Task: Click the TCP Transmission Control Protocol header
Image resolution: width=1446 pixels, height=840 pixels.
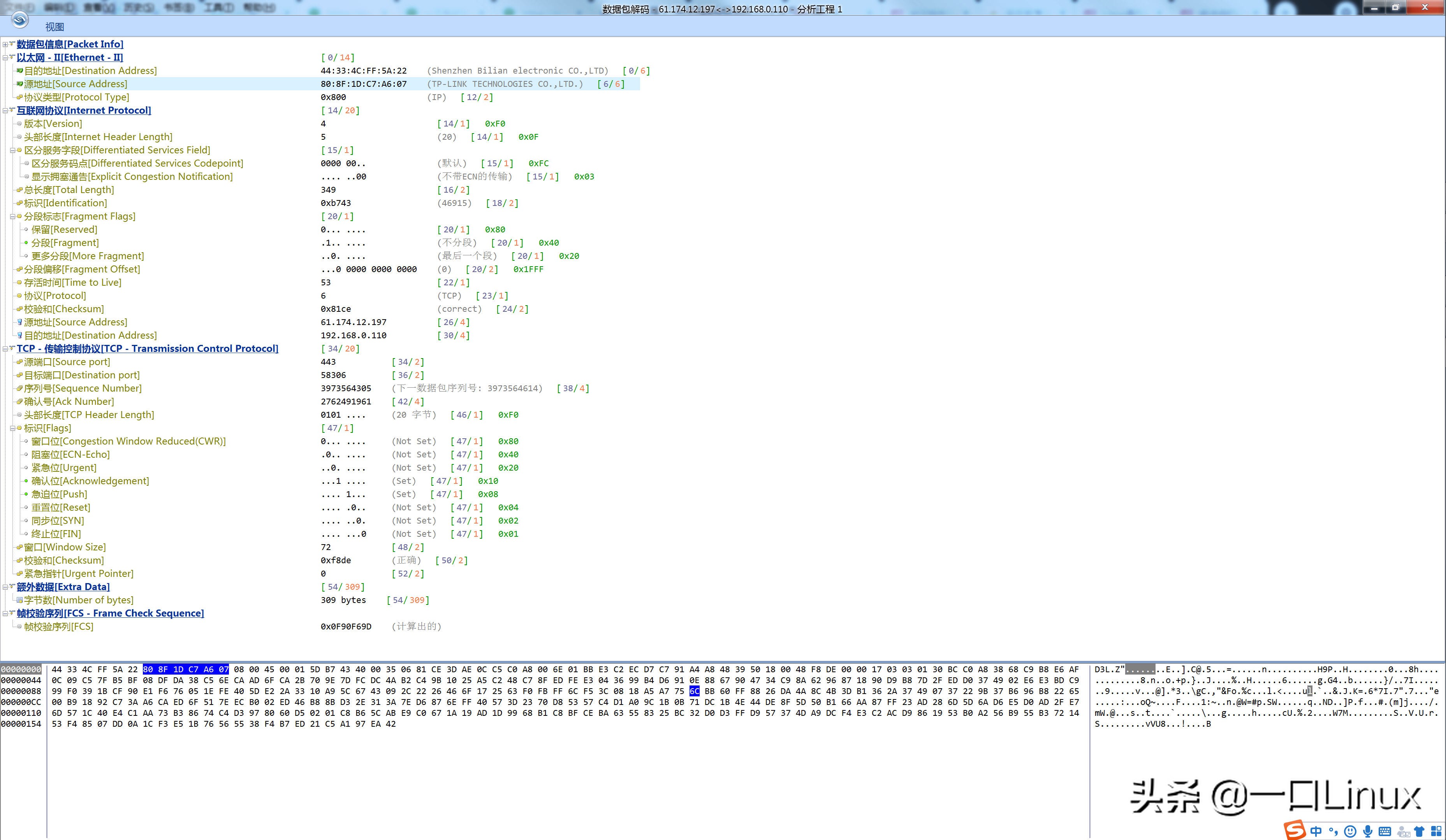Action: (x=148, y=348)
